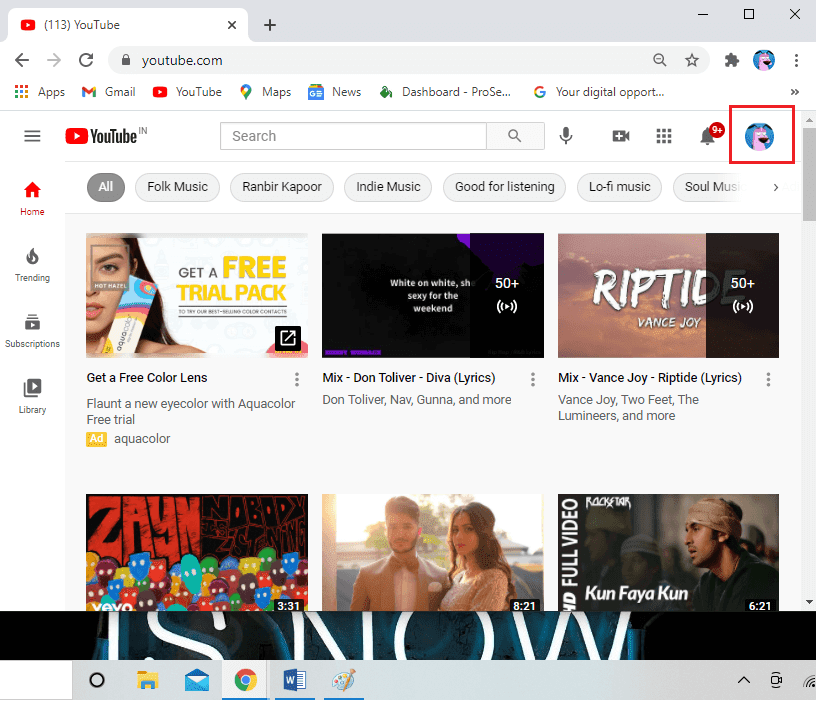Click the browser forward arrow

[x=54, y=60]
